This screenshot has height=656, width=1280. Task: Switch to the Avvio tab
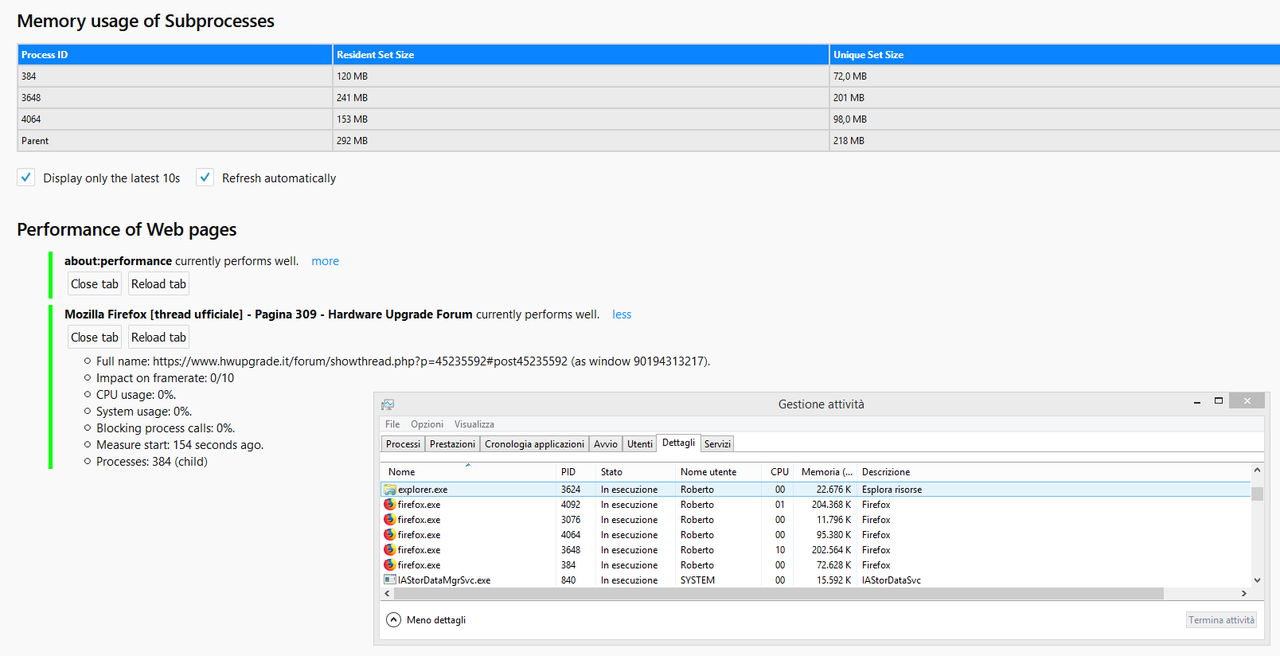point(606,444)
